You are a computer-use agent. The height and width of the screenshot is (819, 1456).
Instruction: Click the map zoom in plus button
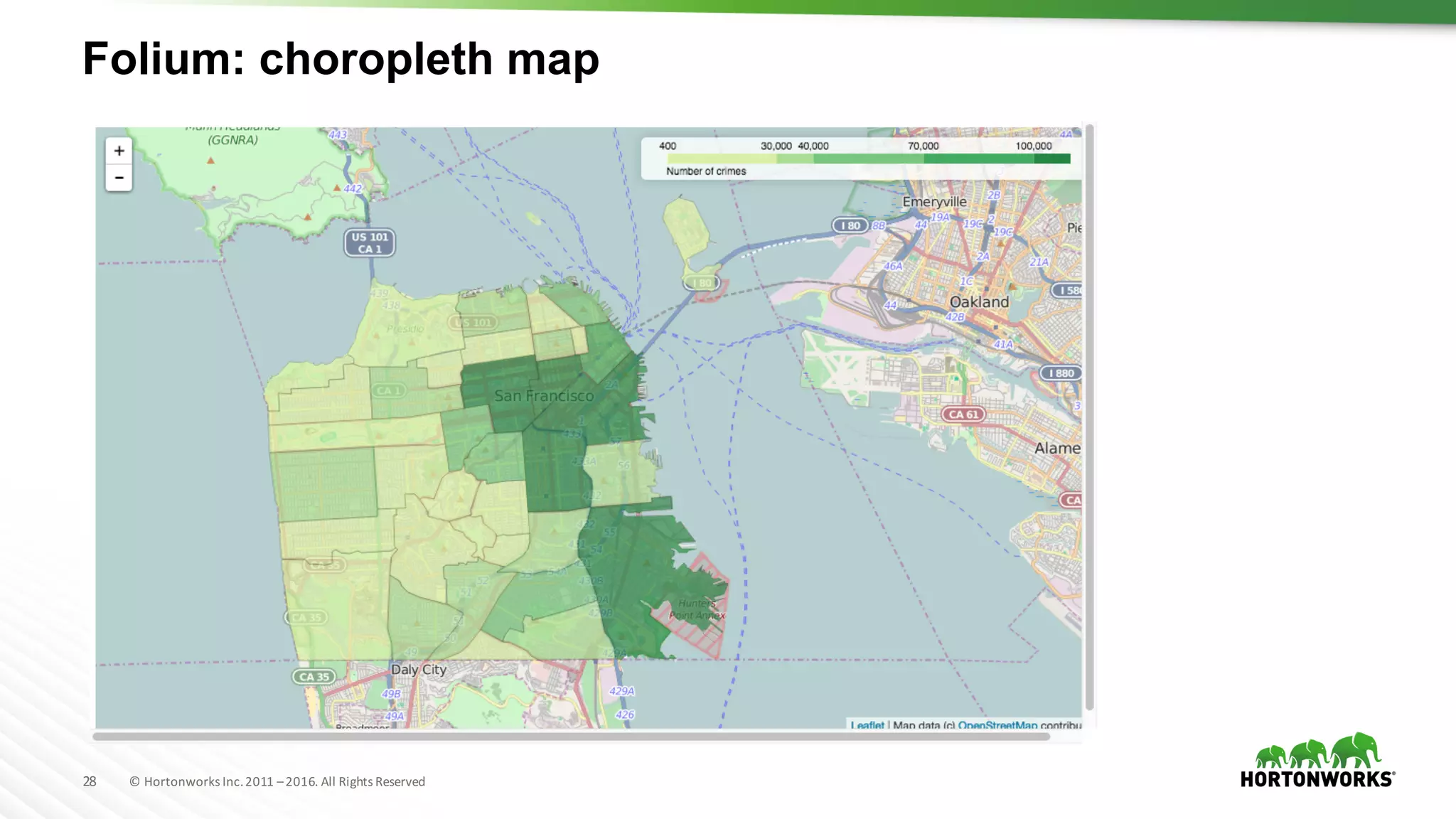click(119, 151)
